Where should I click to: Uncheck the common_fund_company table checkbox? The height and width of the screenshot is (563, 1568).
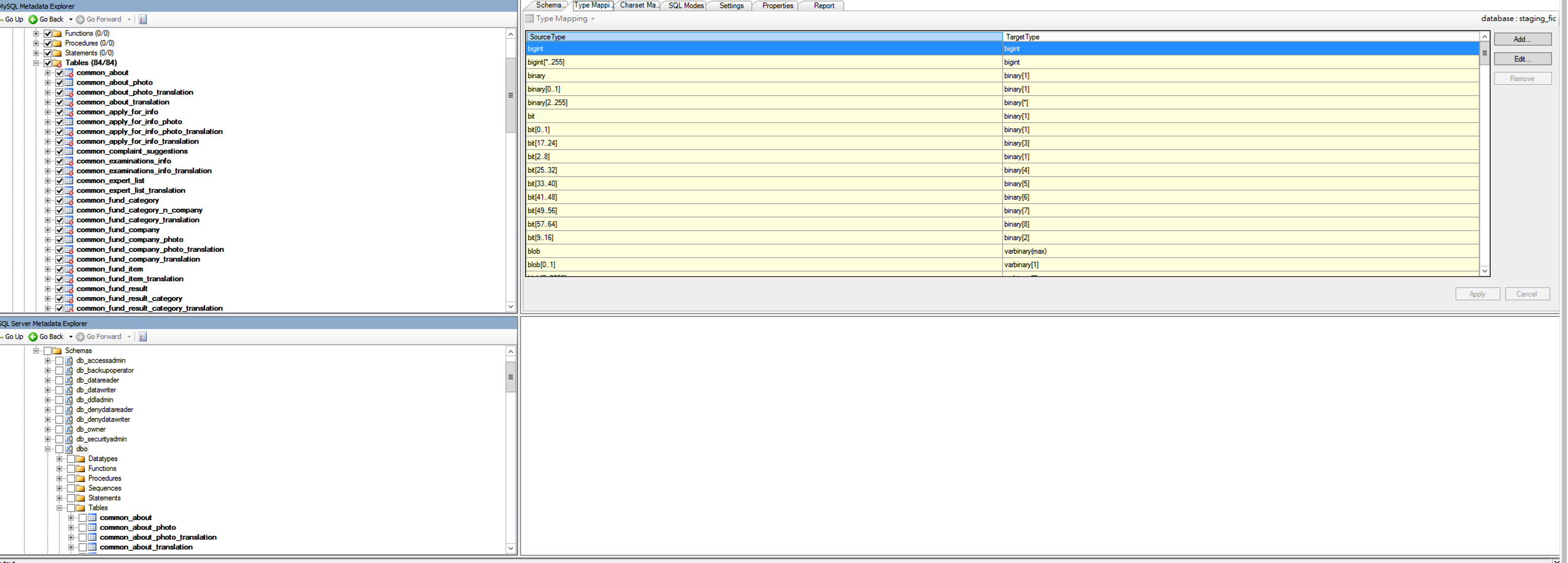(60, 230)
